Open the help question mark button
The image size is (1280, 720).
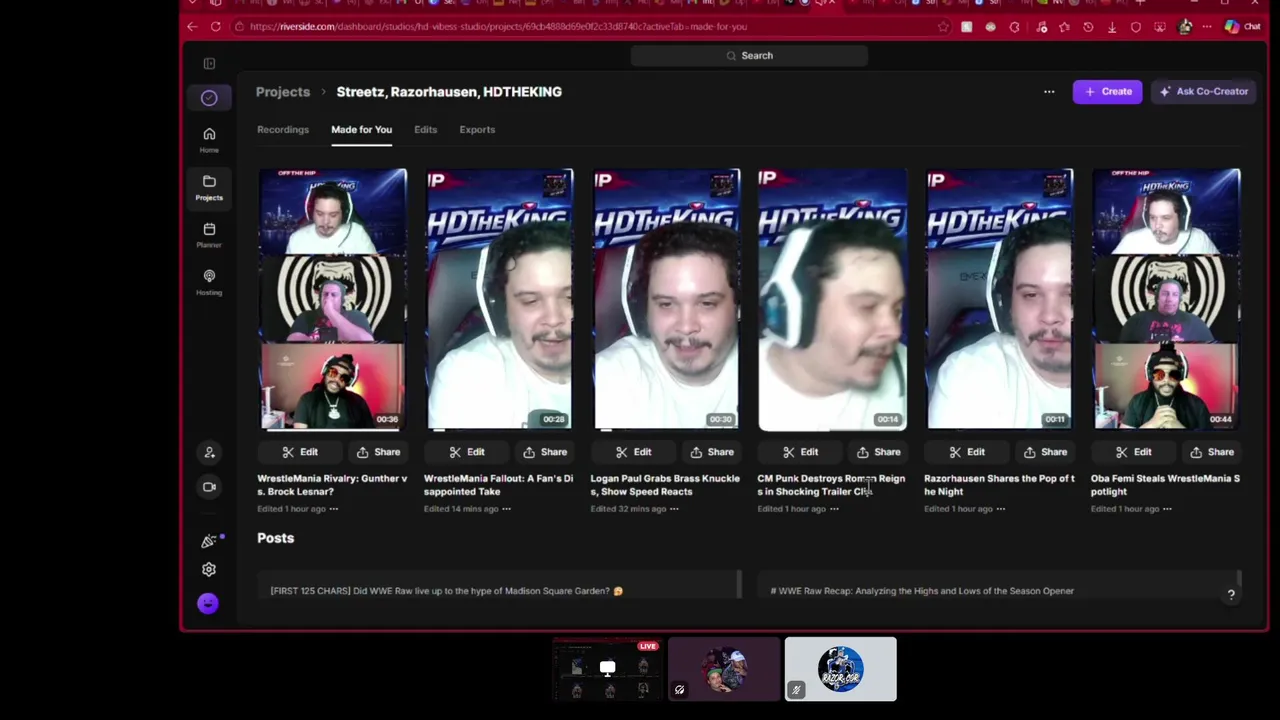tap(1231, 595)
